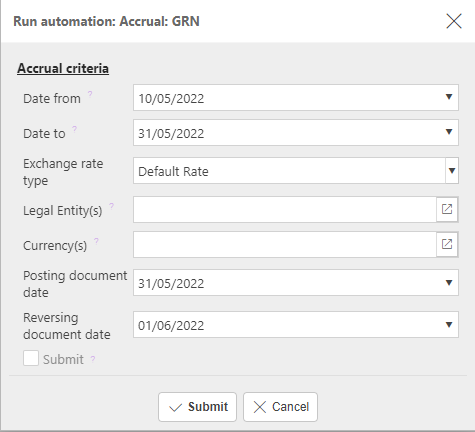Expand the Date to date picker
475x432 pixels.
click(449, 132)
